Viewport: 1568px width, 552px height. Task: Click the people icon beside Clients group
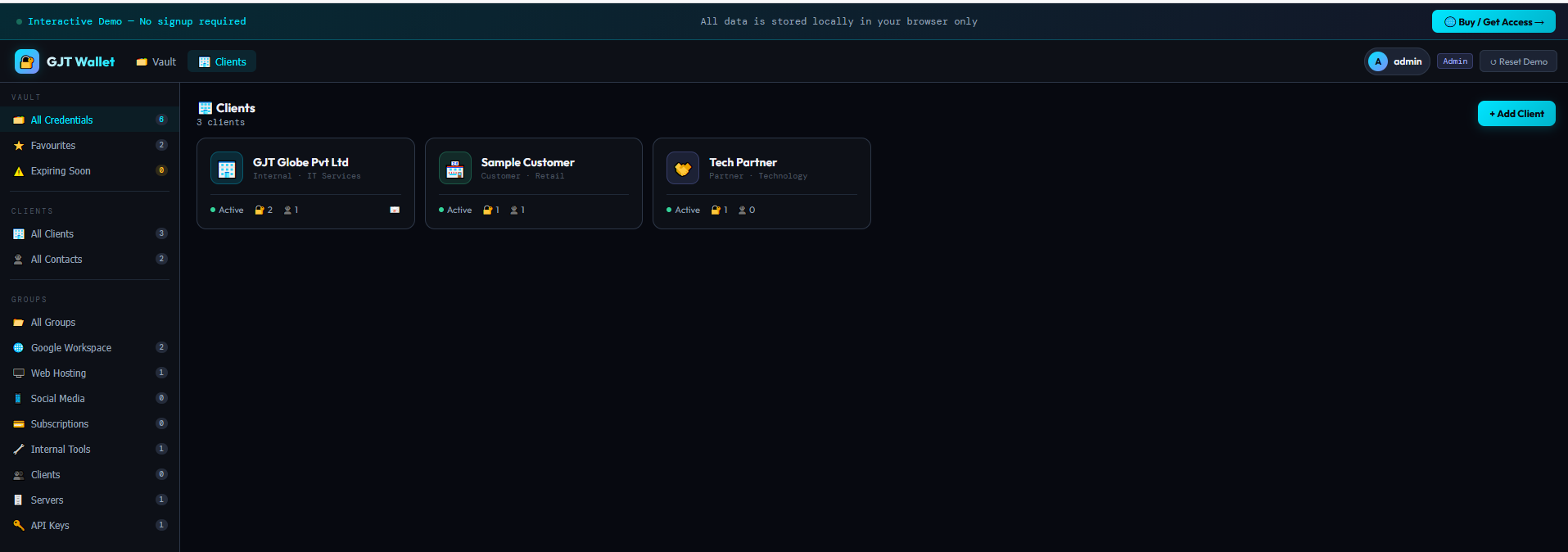[19, 475]
